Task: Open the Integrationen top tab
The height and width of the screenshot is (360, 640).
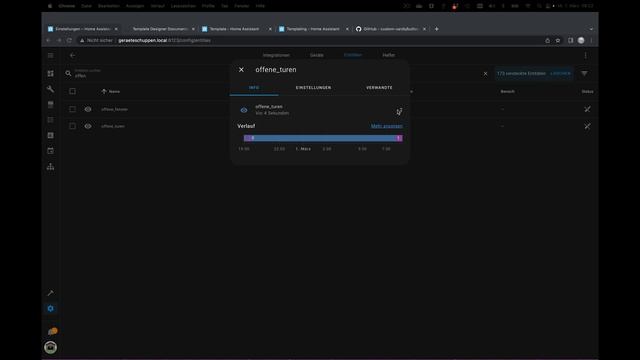Action: pos(276,55)
